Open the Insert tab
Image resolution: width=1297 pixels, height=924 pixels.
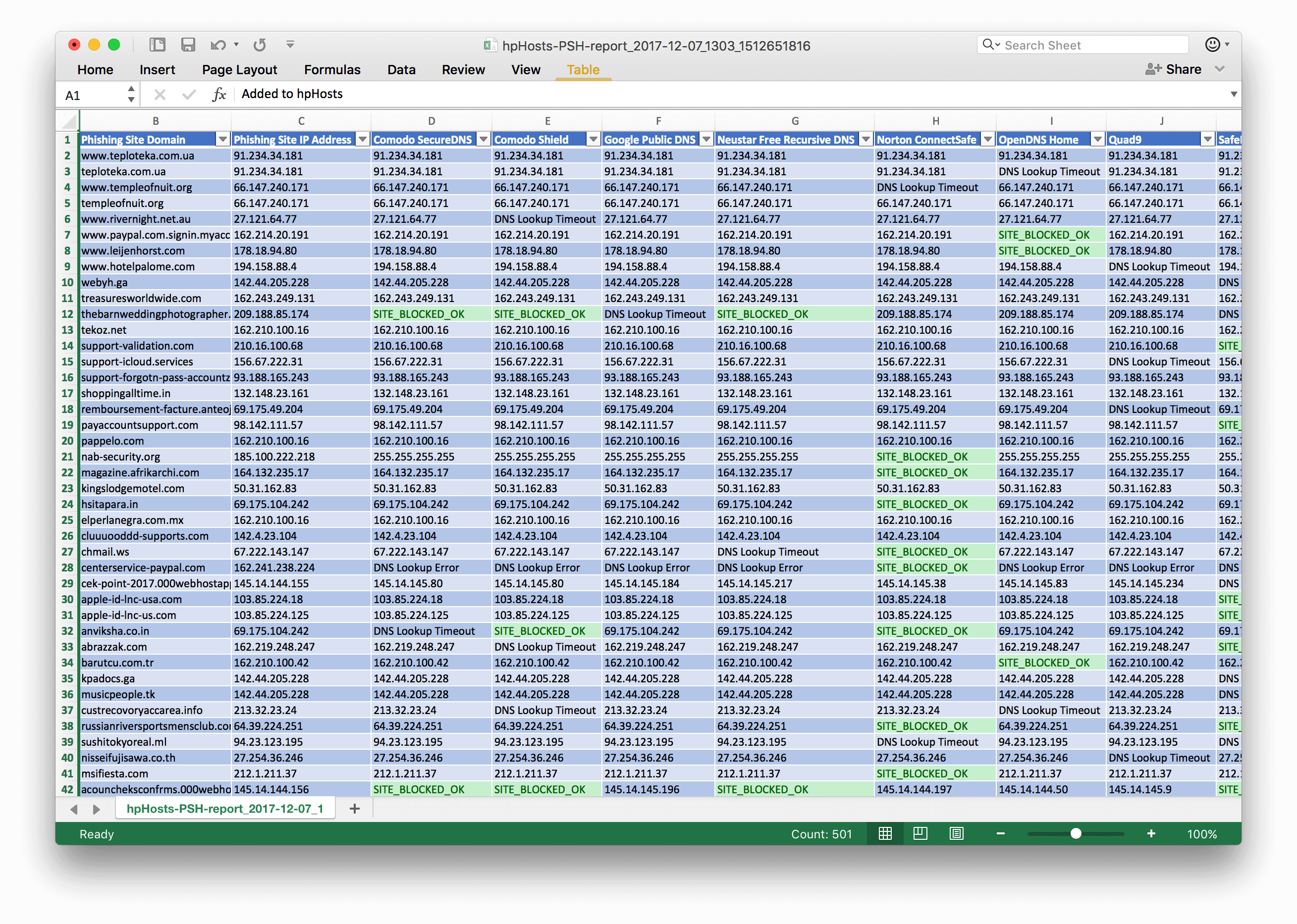click(157, 69)
